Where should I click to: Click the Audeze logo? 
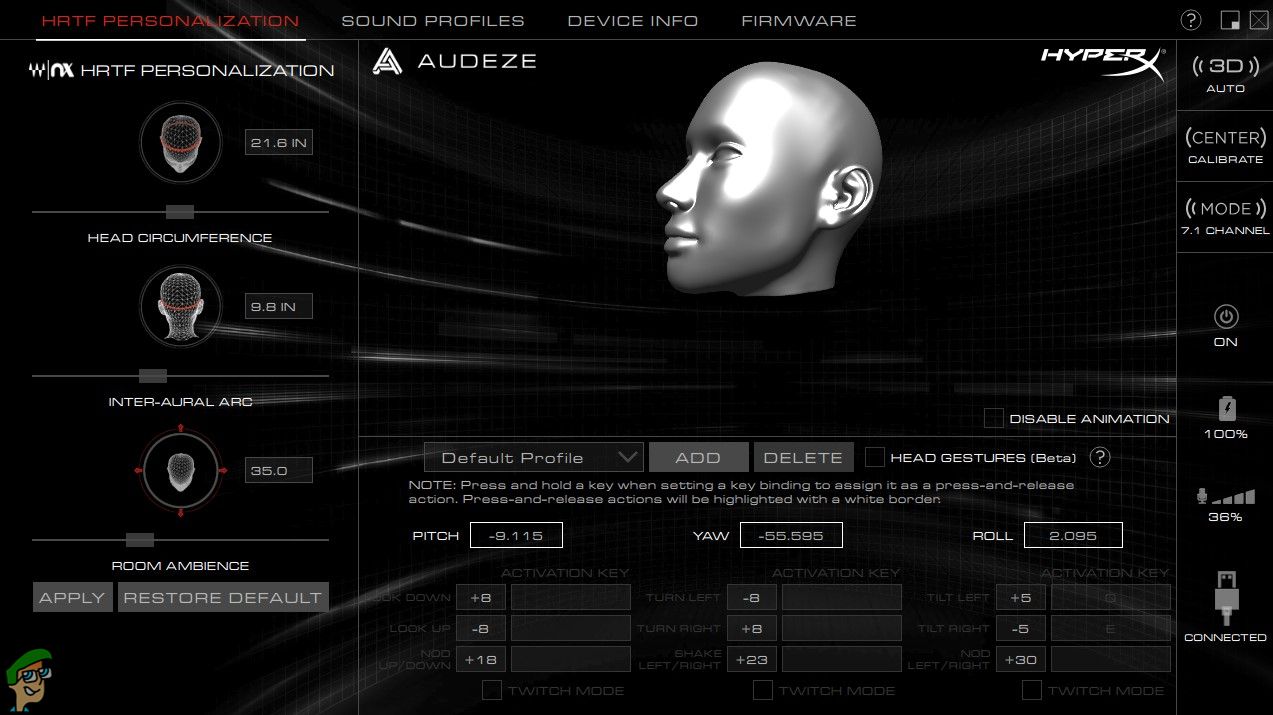click(455, 61)
